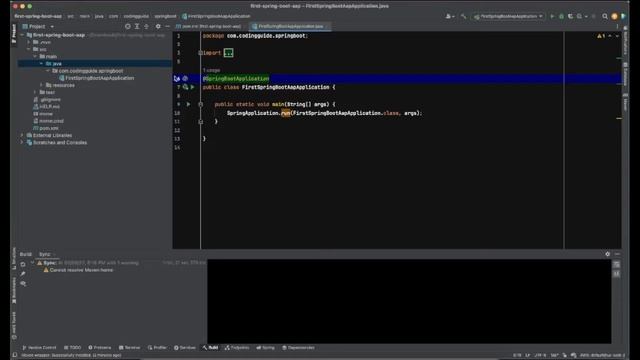
Task: Click the pin tab icon in Build panel
Action: coord(23,273)
